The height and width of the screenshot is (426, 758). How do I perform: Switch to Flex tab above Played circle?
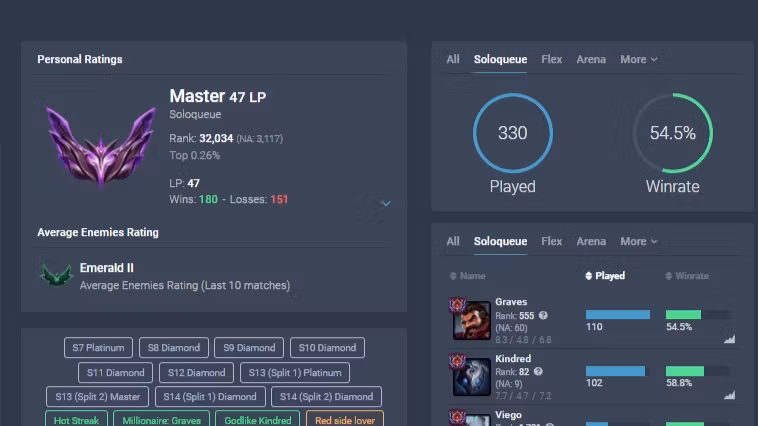coord(551,60)
